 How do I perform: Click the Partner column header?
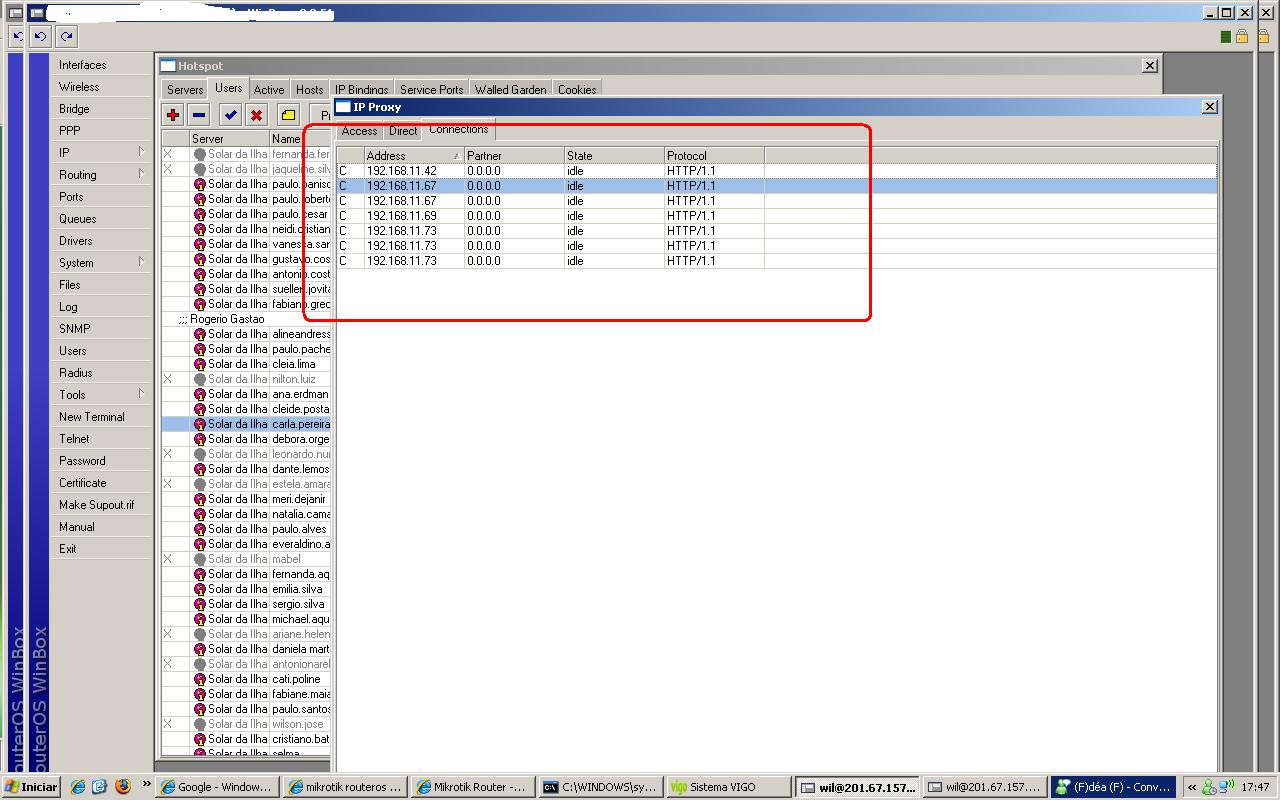(x=514, y=155)
